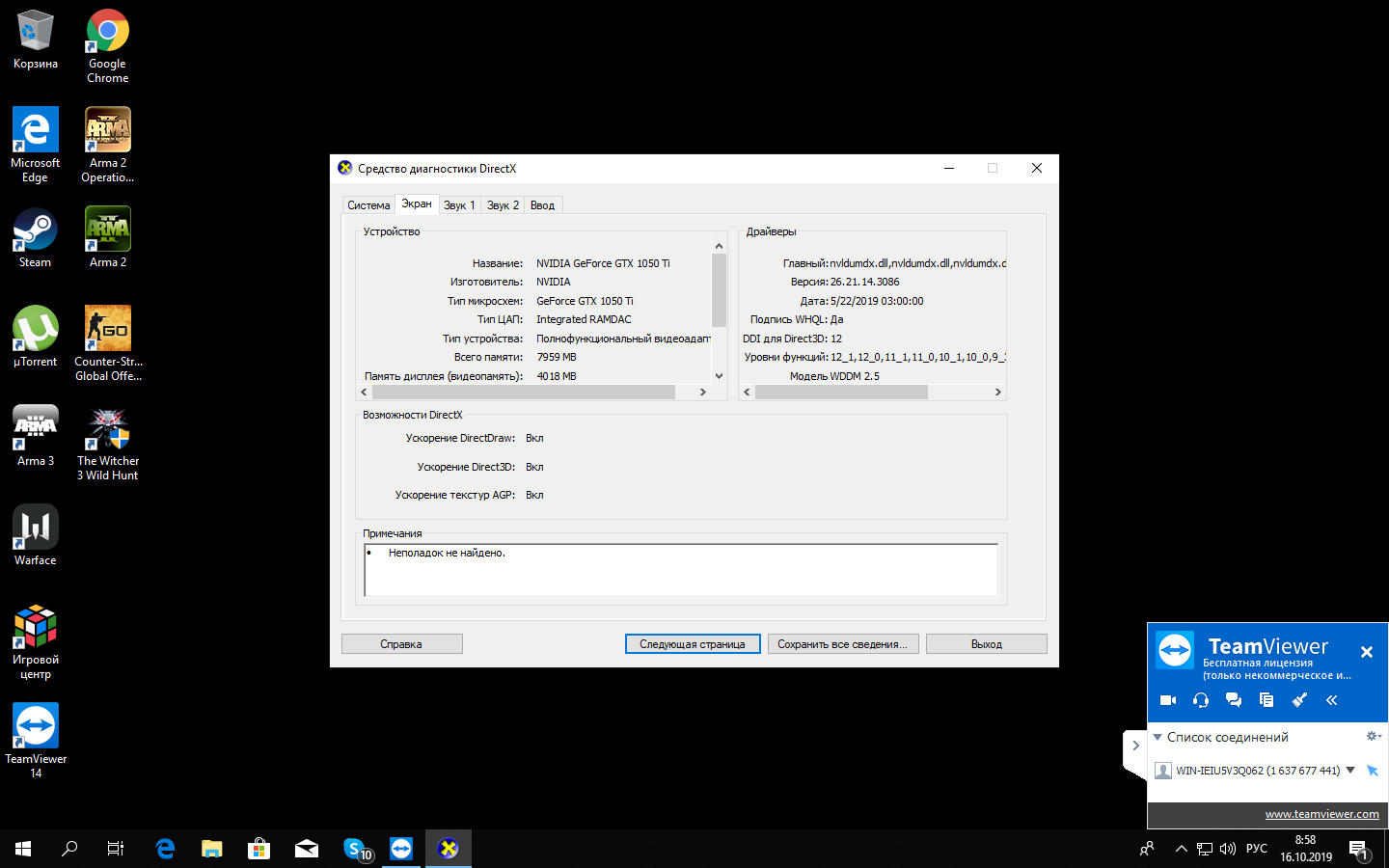Select Counter-Strike Global Offensive icon
Screen dimensions: 1389x868
(x=108, y=344)
